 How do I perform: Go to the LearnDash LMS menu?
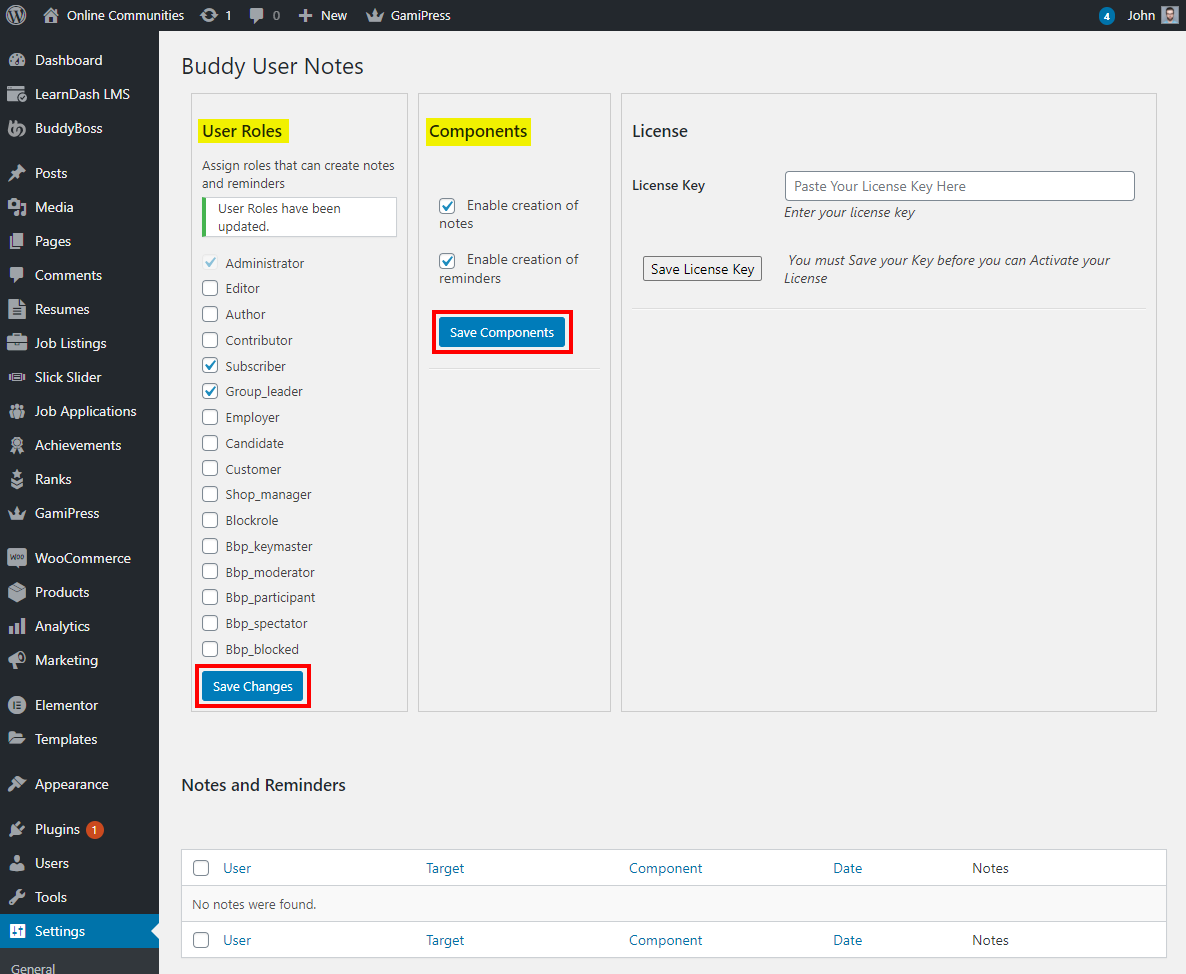(x=82, y=94)
